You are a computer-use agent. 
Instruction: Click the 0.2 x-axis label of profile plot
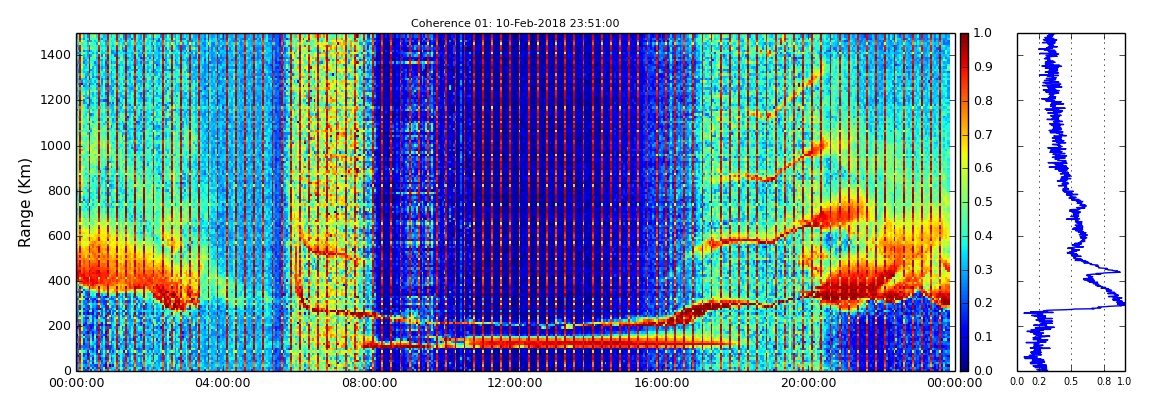(1040, 381)
